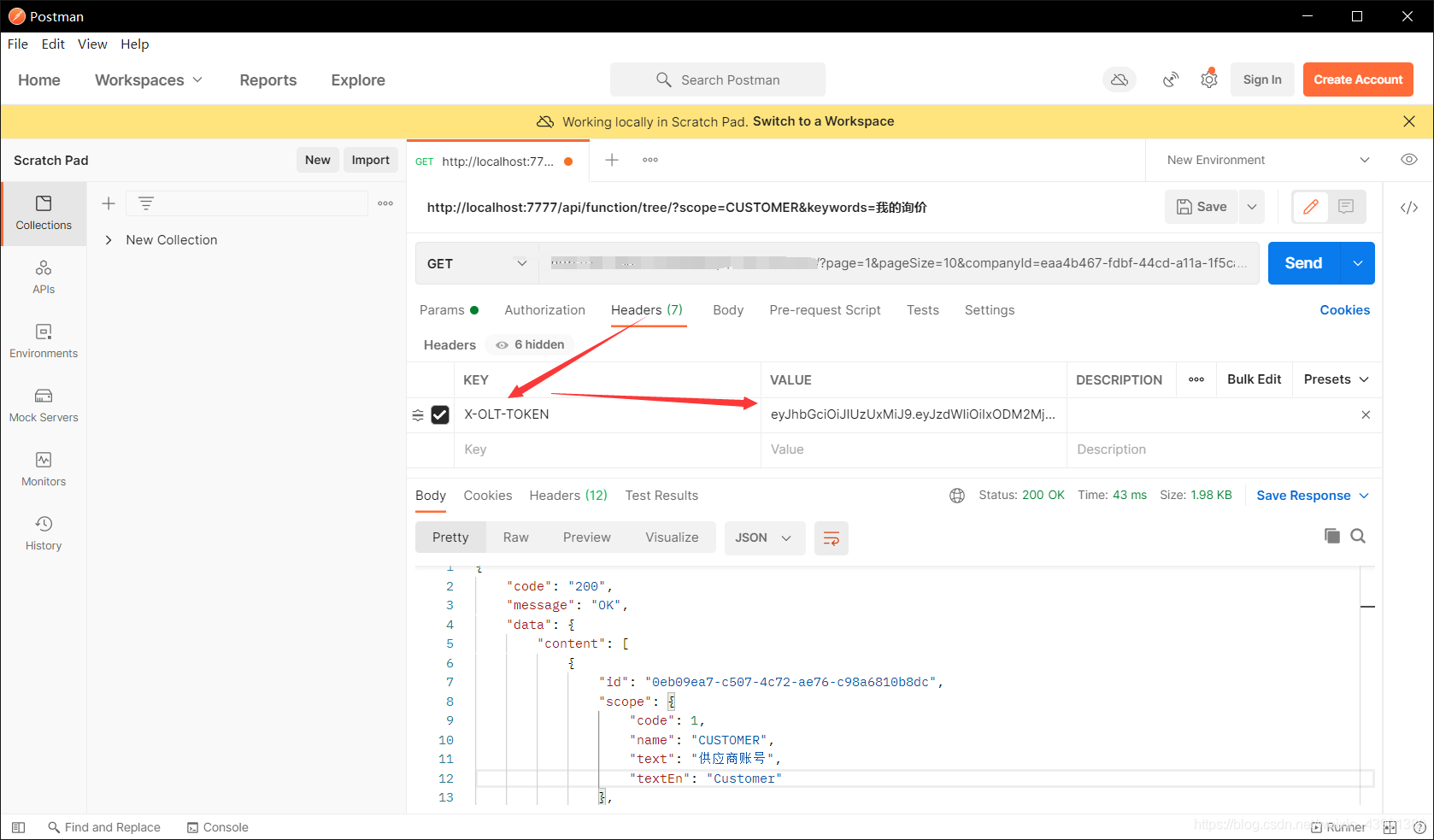Toggle the sidebar from status bar
Screen dimensions: 1434x840
(18, 827)
